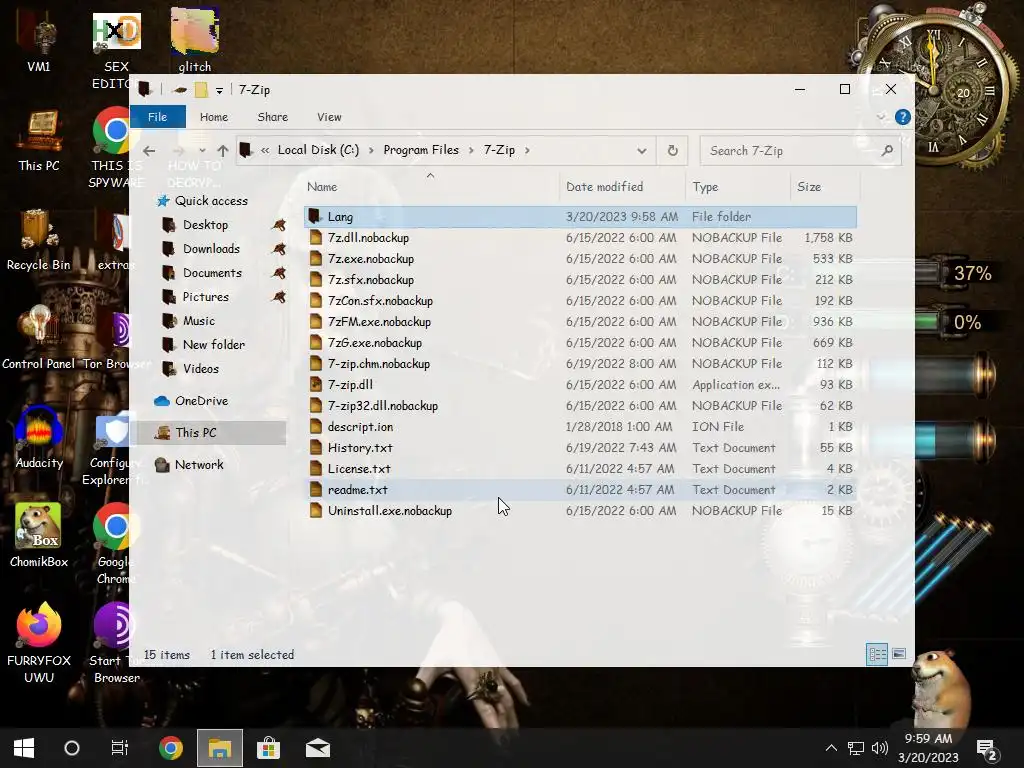Open Task View in taskbar
Image resolution: width=1024 pixels, height=768 pixels.
tap(120, 748)
